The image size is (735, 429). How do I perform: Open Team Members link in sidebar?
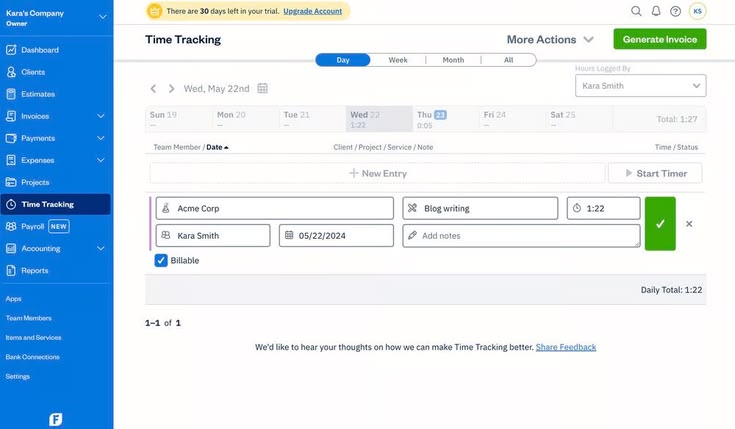[29, 318]
